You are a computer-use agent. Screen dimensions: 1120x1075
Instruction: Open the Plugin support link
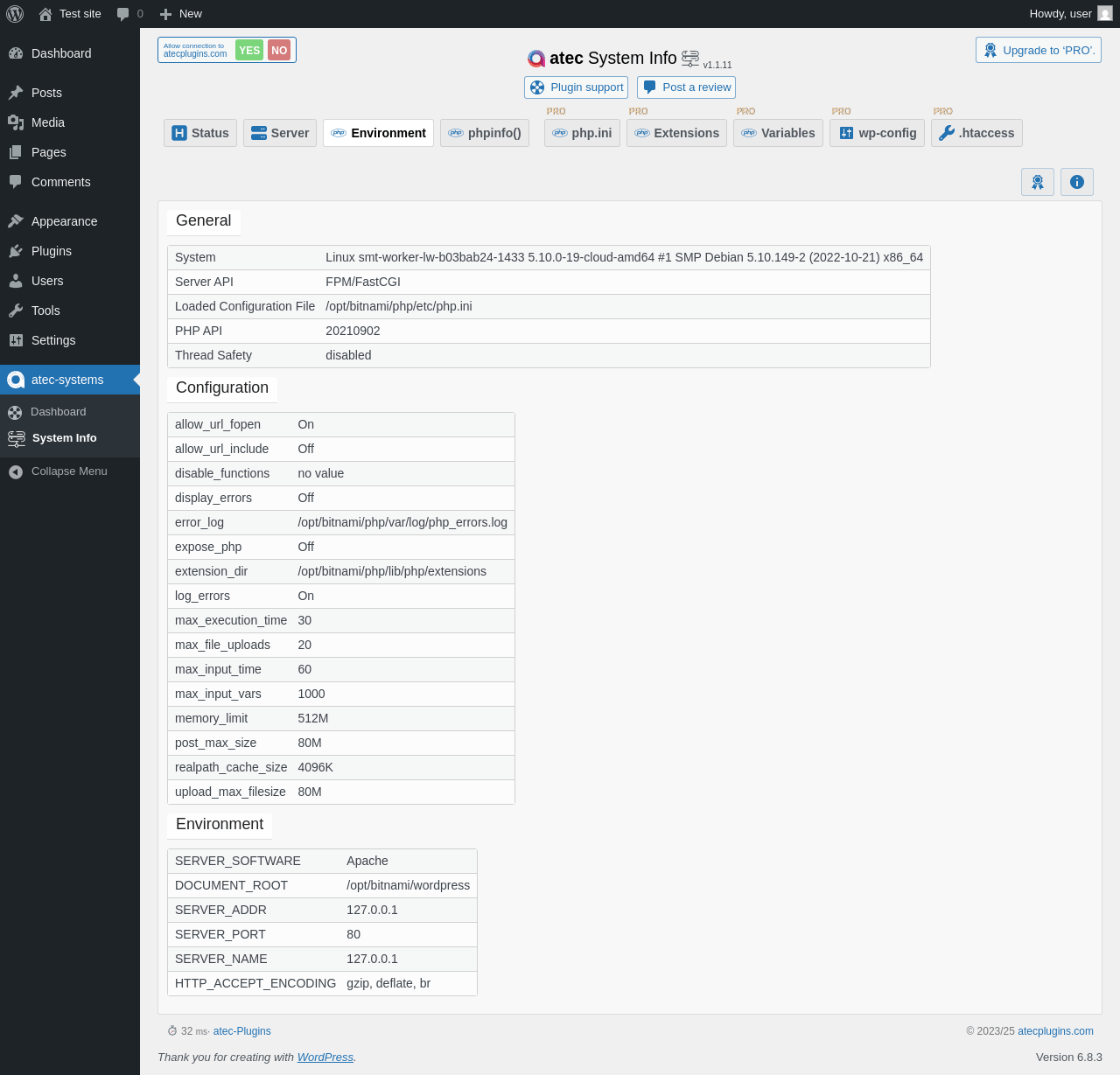(x=577, y=87)
